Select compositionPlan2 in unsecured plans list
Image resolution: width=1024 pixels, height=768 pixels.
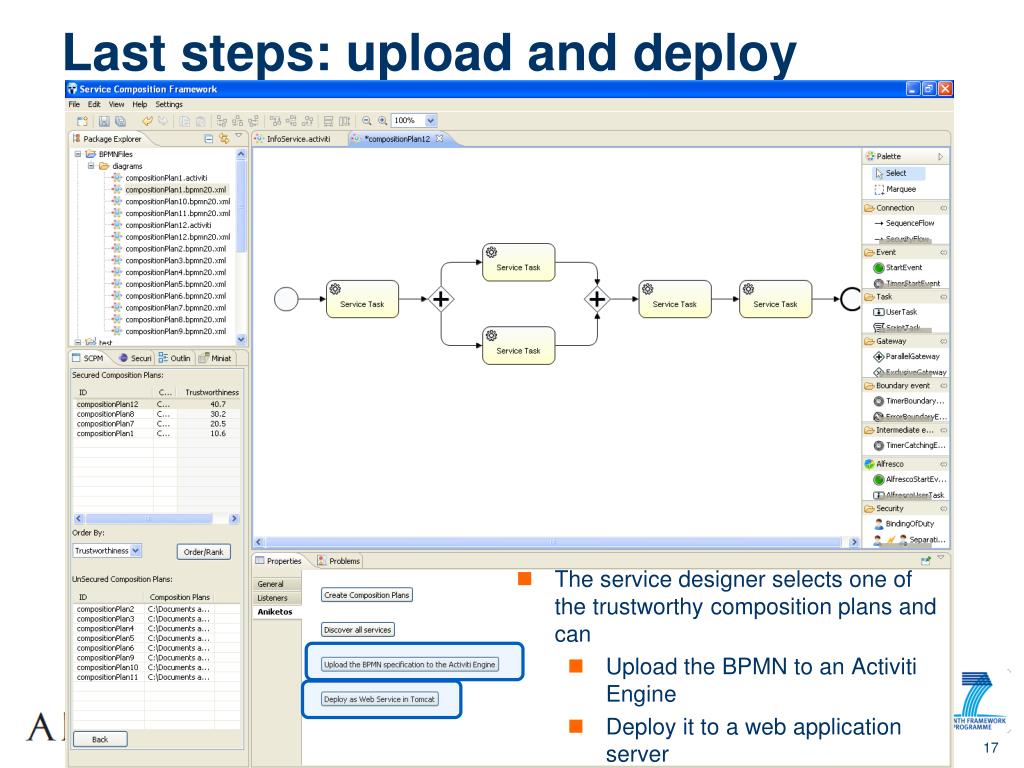click(x=156, y=609)
